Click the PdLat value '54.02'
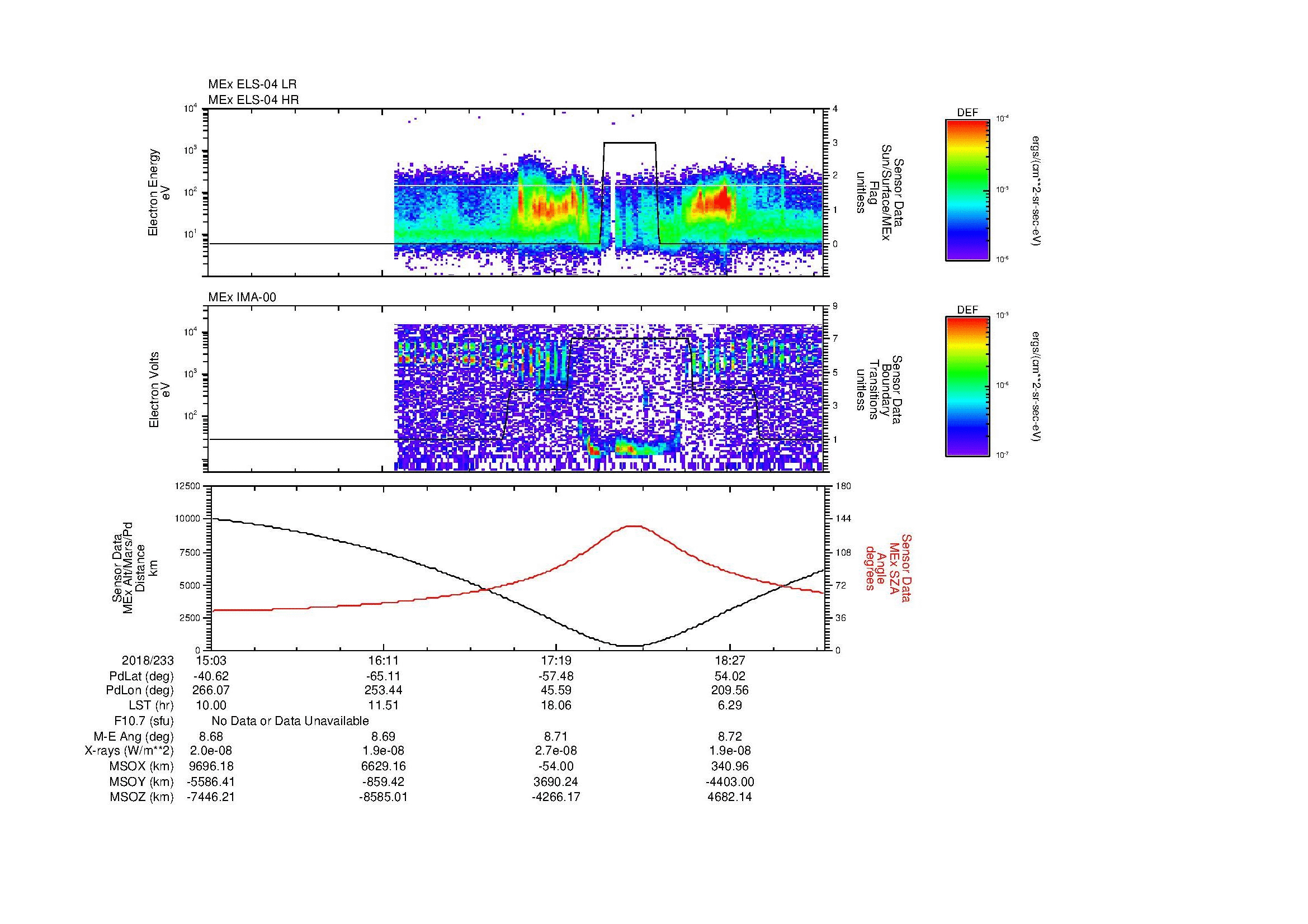This screenshot has height=924, width=1308. (730, 676)
